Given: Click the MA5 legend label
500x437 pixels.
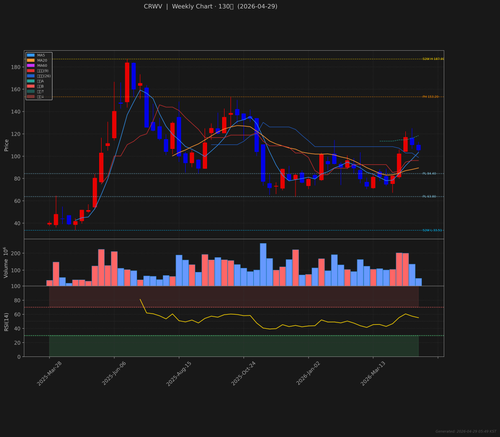Looking at the screenshot, I should (x=41, y=55).
